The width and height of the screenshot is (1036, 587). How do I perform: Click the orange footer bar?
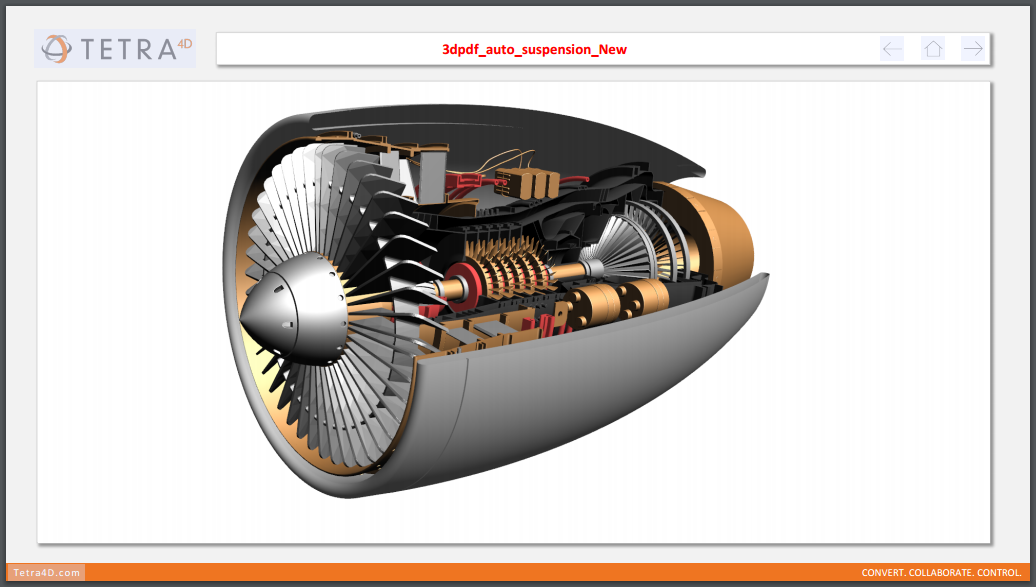pos(500,572)
